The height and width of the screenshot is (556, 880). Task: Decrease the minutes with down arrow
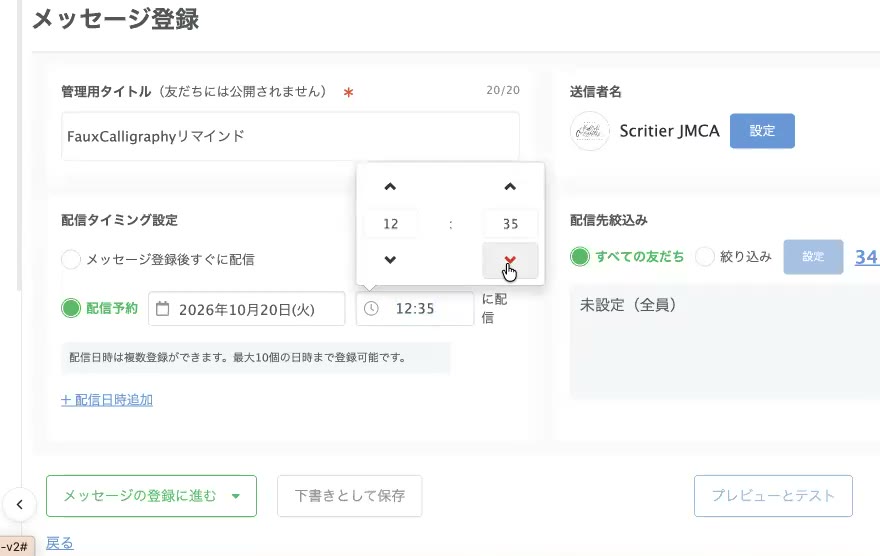pos(510,260)
